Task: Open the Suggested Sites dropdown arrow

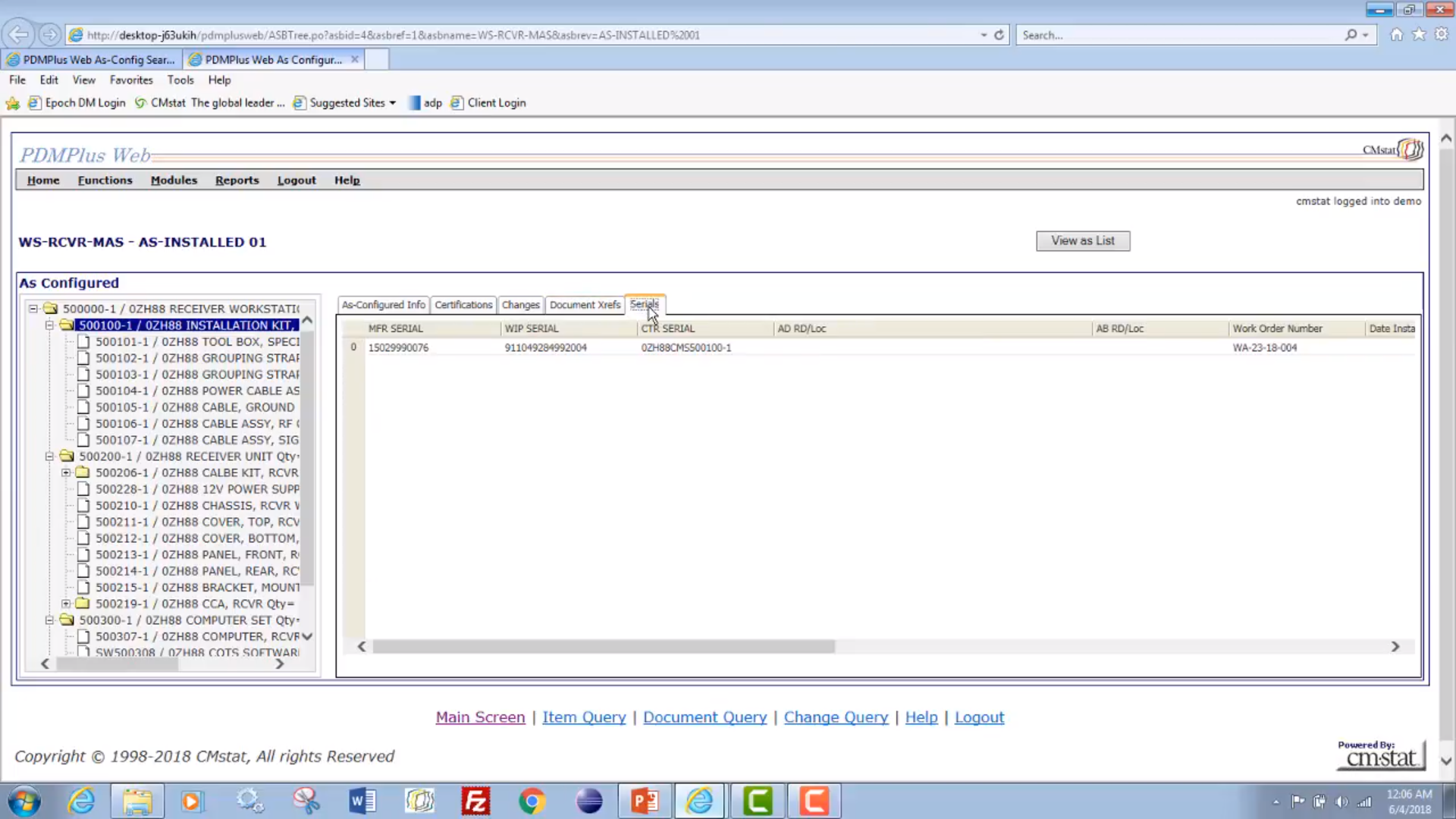Action: (x=392, y=103)
